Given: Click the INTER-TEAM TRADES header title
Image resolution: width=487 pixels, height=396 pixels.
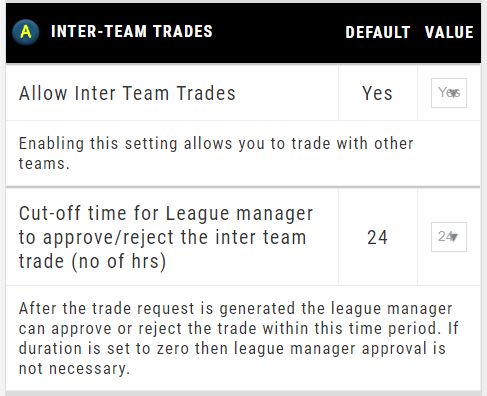Looking at the screenshot, I should [x=132, y=32].
